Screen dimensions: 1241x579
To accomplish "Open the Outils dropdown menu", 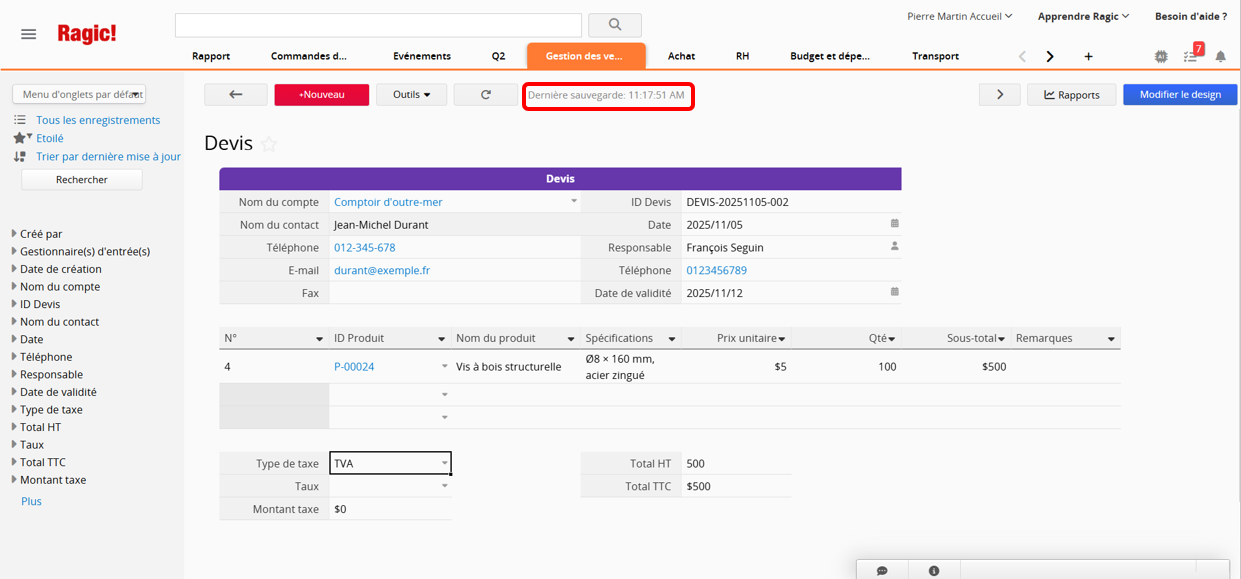I will [411, 95].
